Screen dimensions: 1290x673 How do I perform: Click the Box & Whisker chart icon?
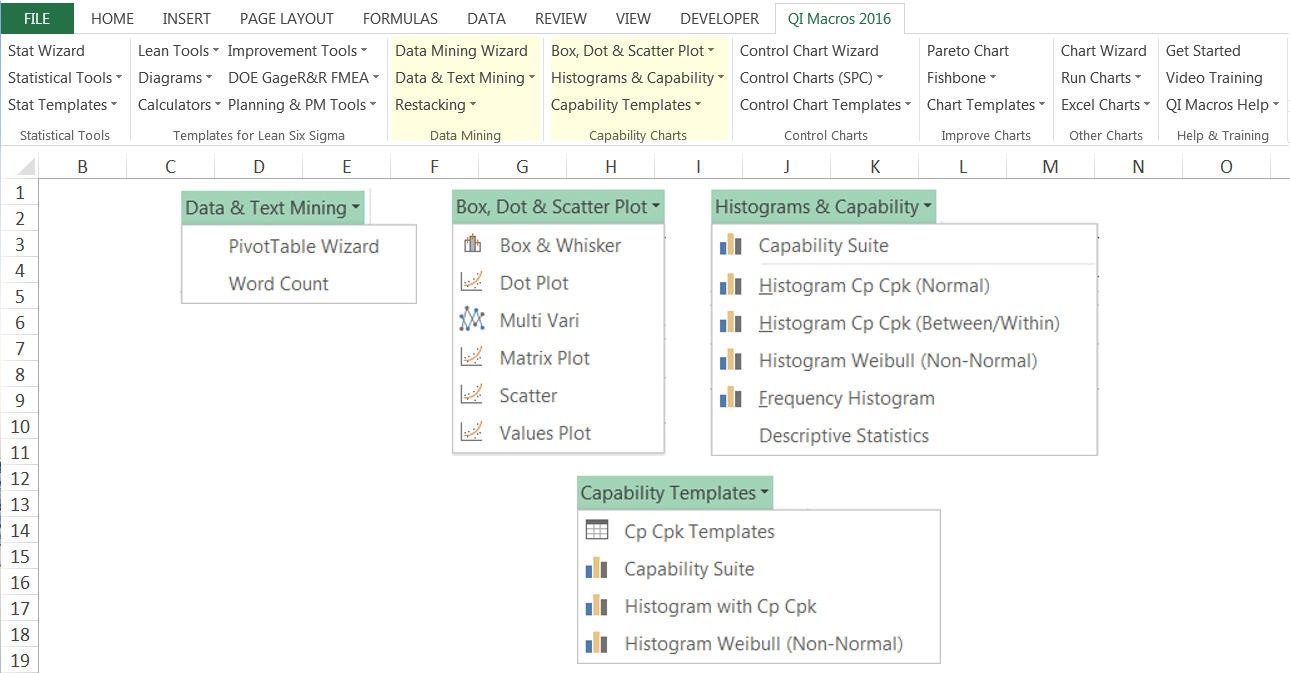click(x=472, y=245)
